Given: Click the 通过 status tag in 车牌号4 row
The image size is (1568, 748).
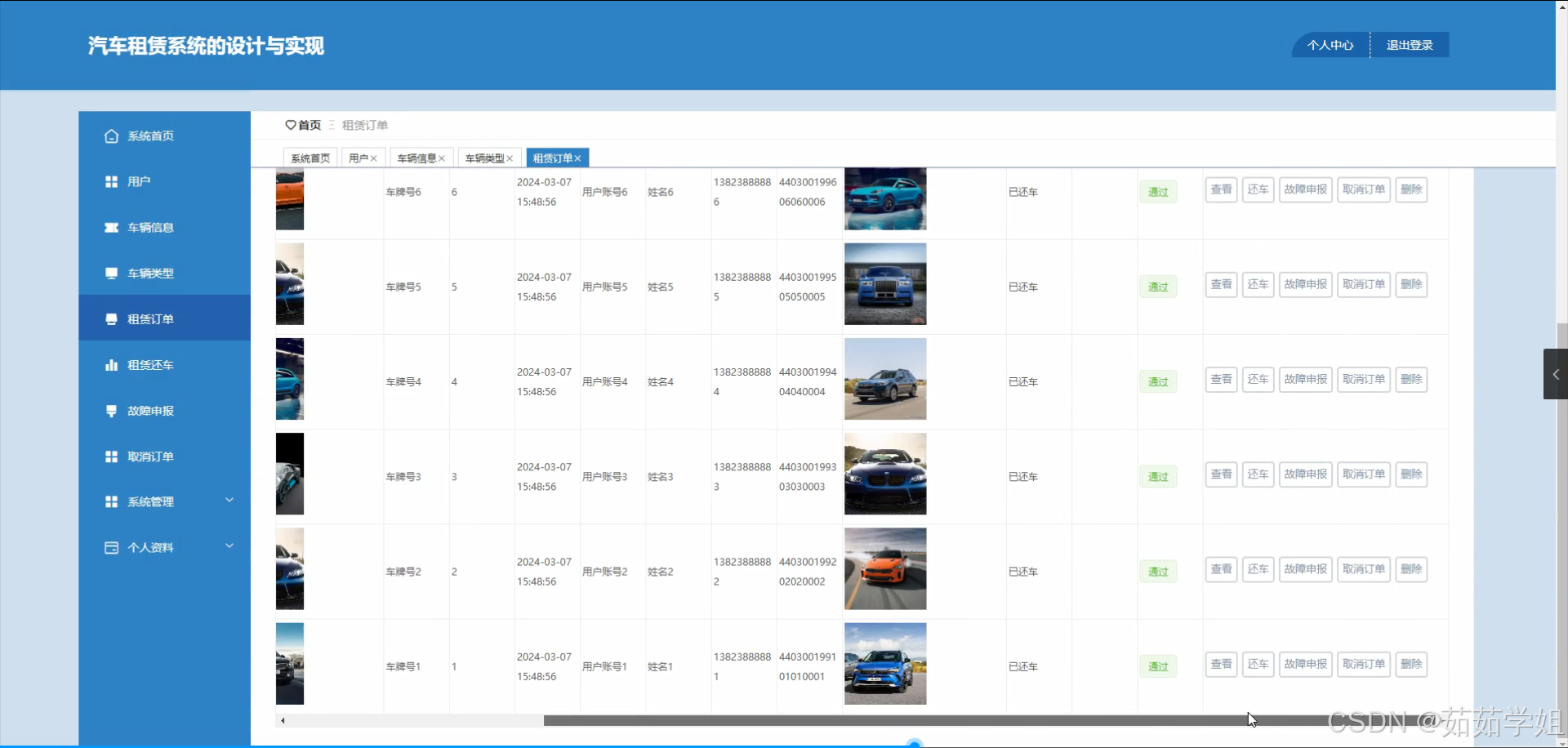Looking at the screenshot, I should (x=1158, y=381).
